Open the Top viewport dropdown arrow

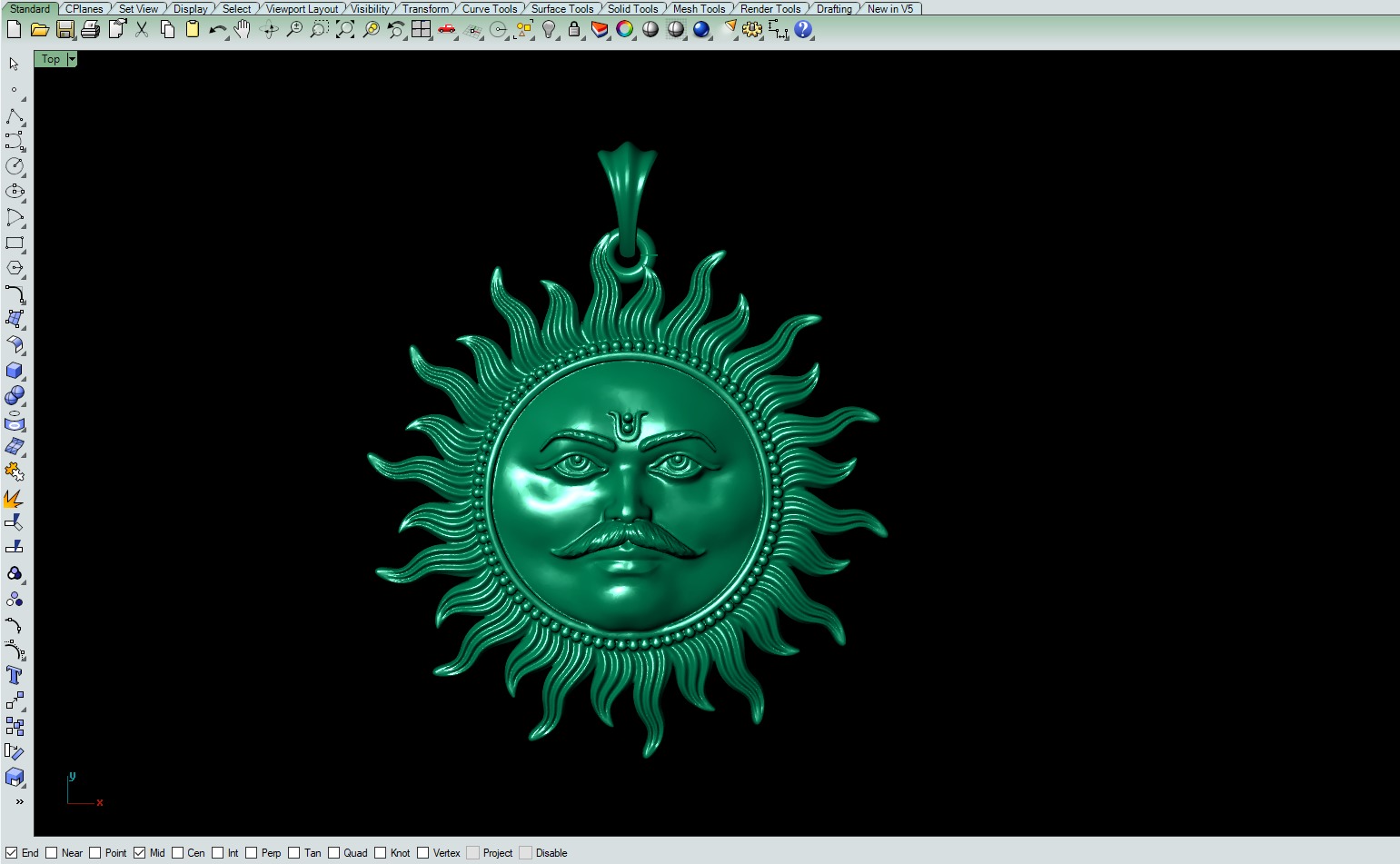pyautogui.click(x=72, y=59)
